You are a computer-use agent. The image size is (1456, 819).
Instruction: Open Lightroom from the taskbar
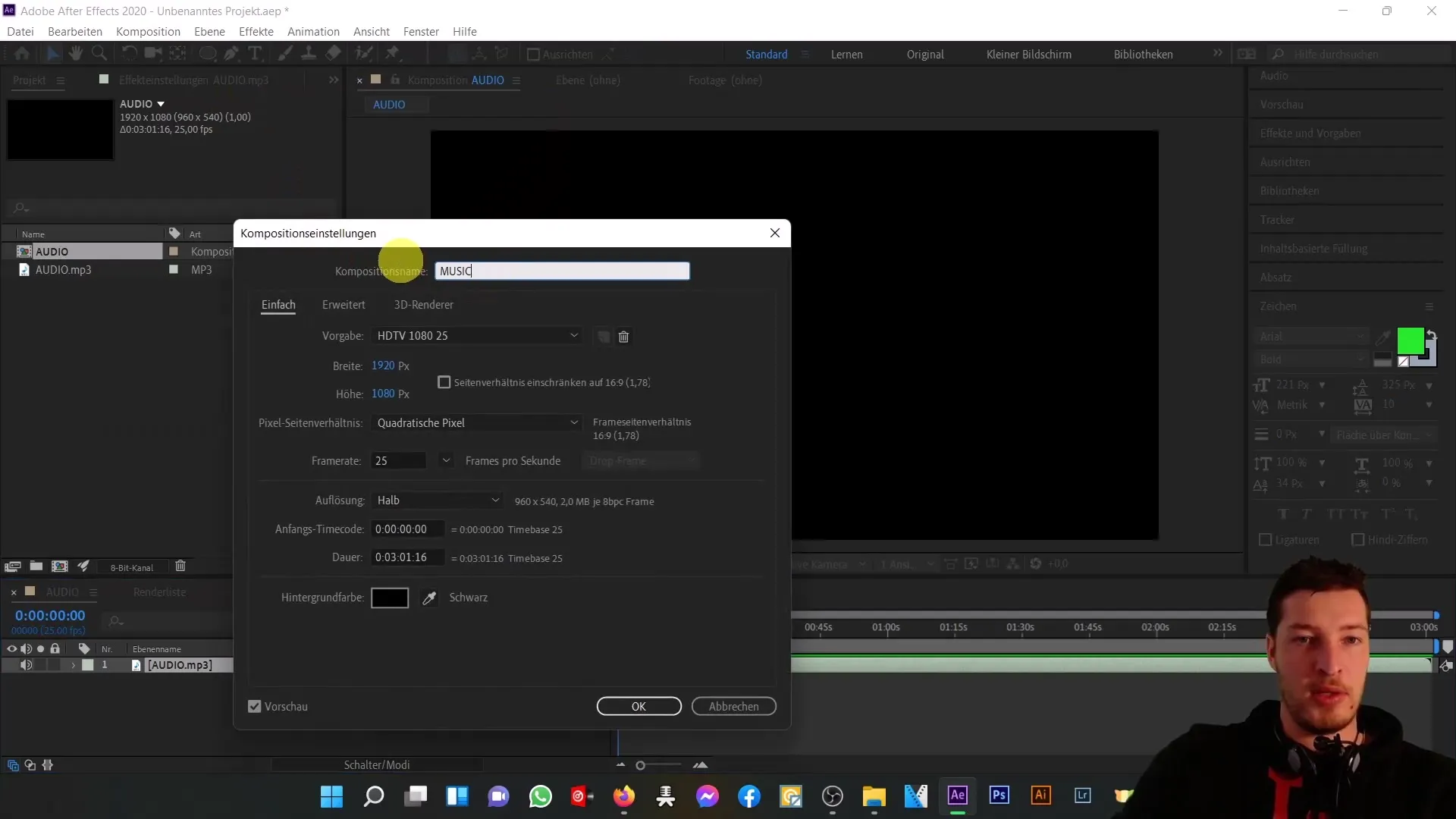1082,795
